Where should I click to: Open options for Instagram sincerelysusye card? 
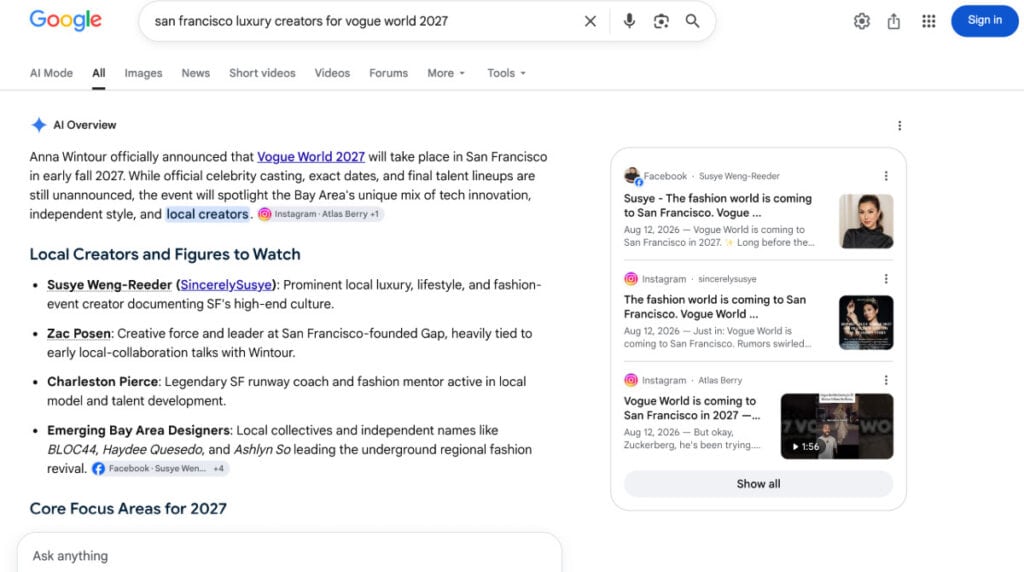click(x=886, y=279)
